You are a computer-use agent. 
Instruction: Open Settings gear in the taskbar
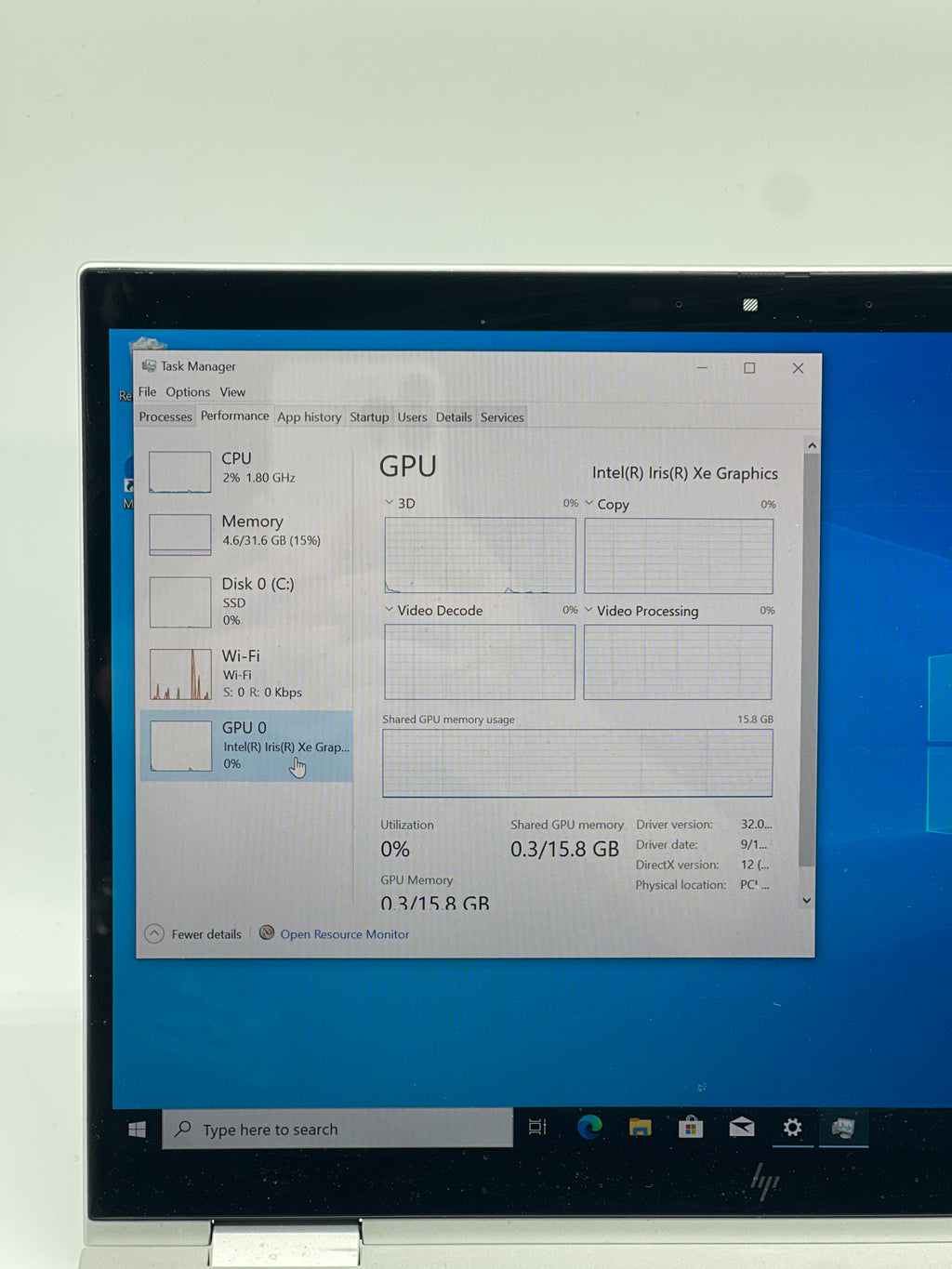[x=792, y=1128]
